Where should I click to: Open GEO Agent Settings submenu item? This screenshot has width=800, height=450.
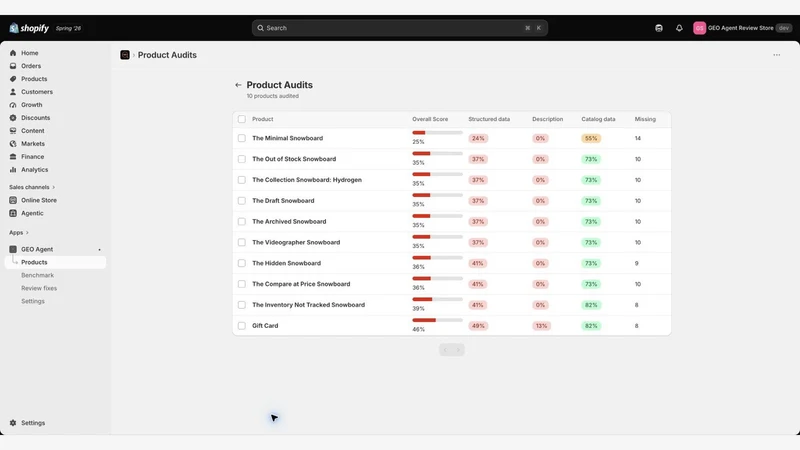coord(33,302)
